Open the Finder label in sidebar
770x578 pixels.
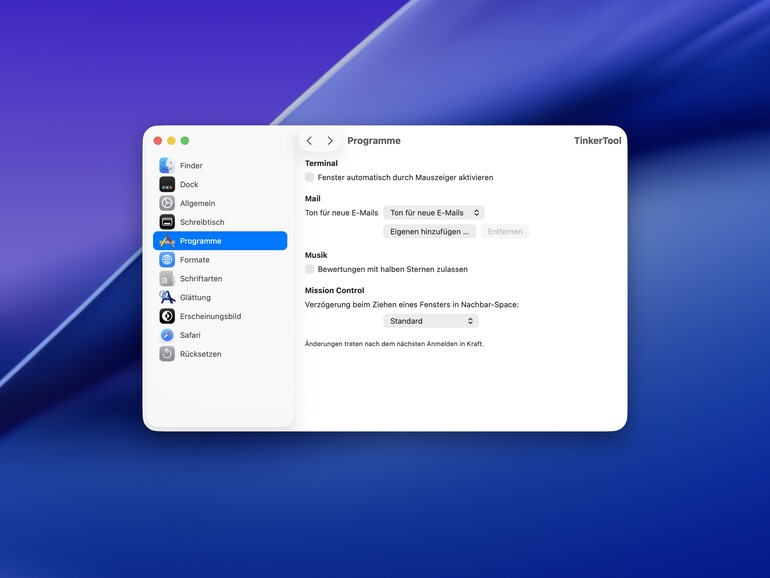191,165
